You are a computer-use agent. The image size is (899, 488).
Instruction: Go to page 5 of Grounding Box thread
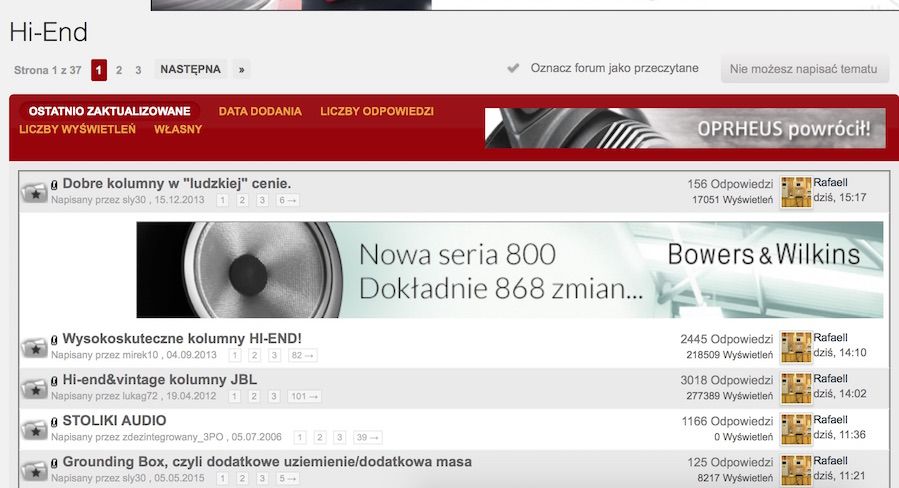point(287,478)
